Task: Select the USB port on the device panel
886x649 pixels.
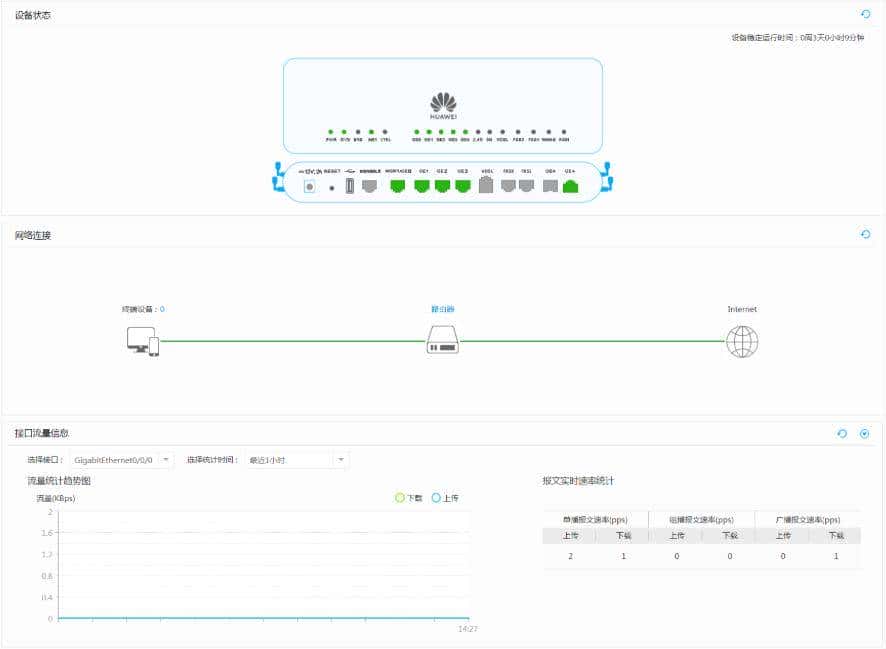Action: (x=350, y=185)
